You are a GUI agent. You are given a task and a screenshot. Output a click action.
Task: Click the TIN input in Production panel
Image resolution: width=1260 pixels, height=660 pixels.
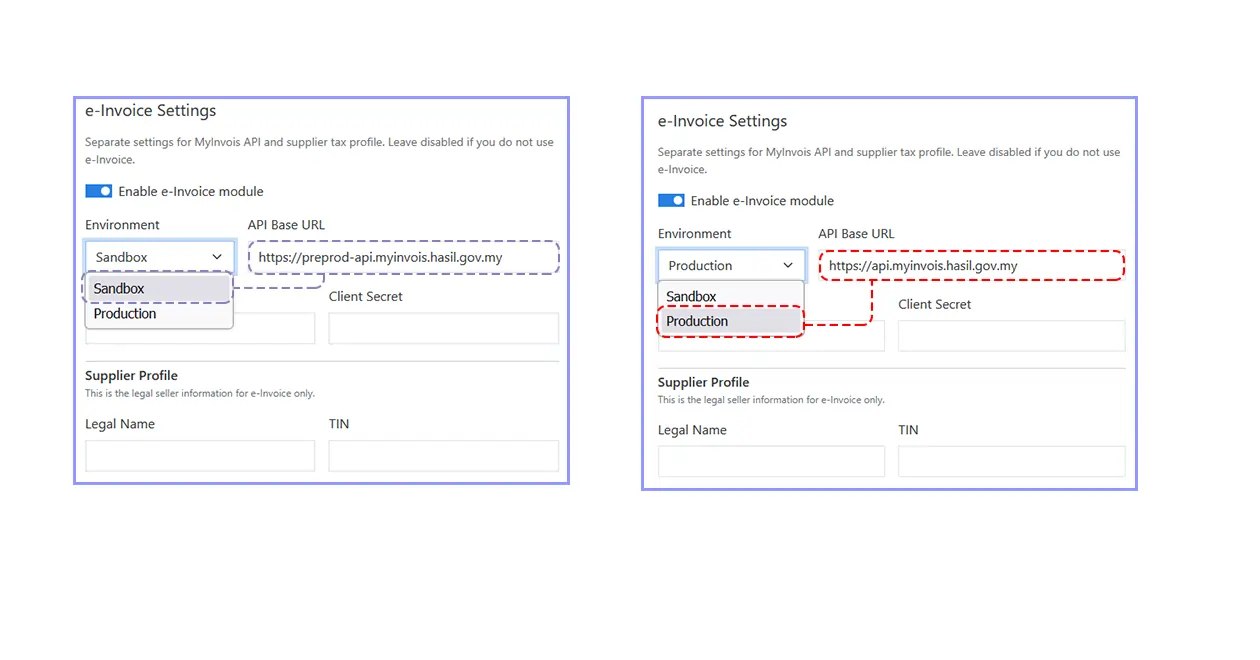tap(1011, 461)
